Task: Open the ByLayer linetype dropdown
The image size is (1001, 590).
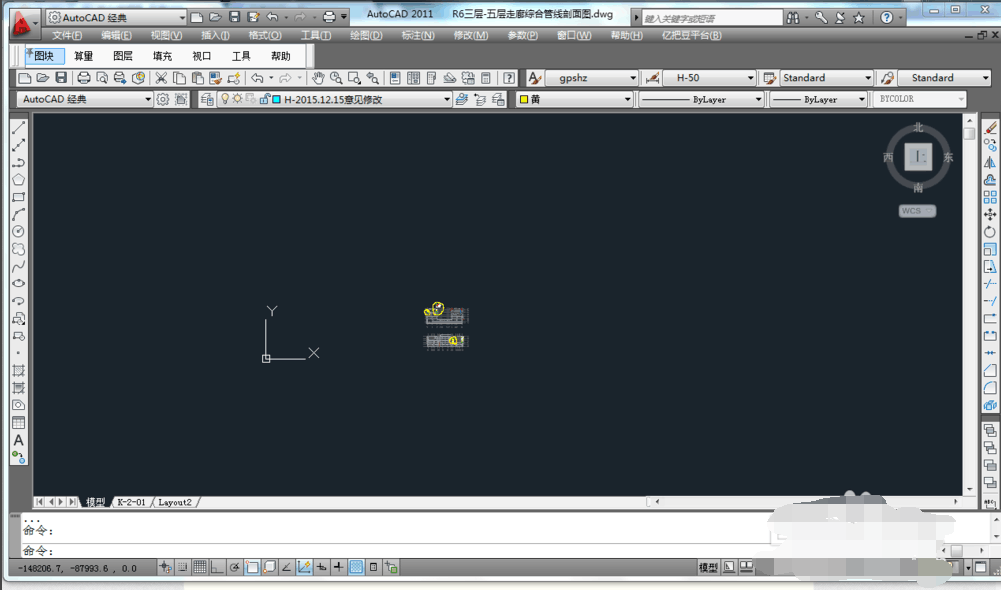Action: 701,99
